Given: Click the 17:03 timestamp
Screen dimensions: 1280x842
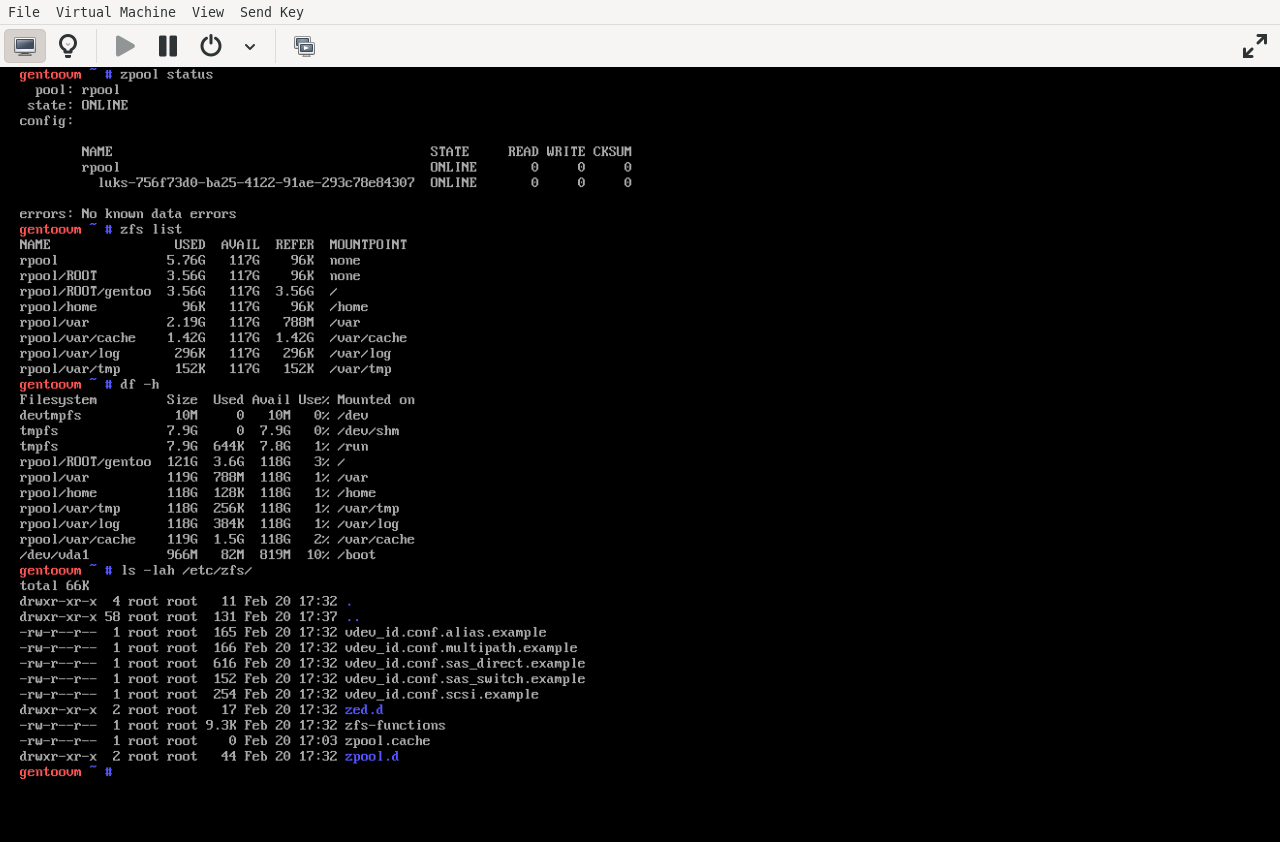Looking at the screenshot, I should (318, 741).
